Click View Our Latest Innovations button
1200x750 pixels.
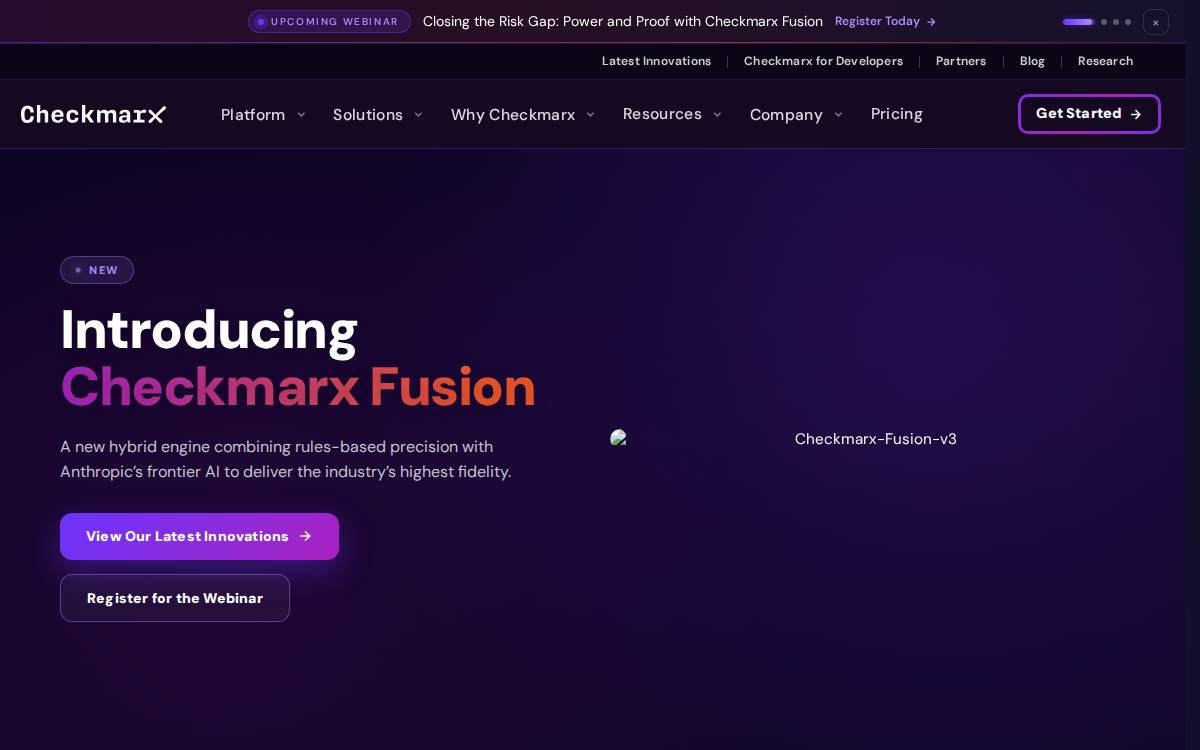click(x=199, y=536)
